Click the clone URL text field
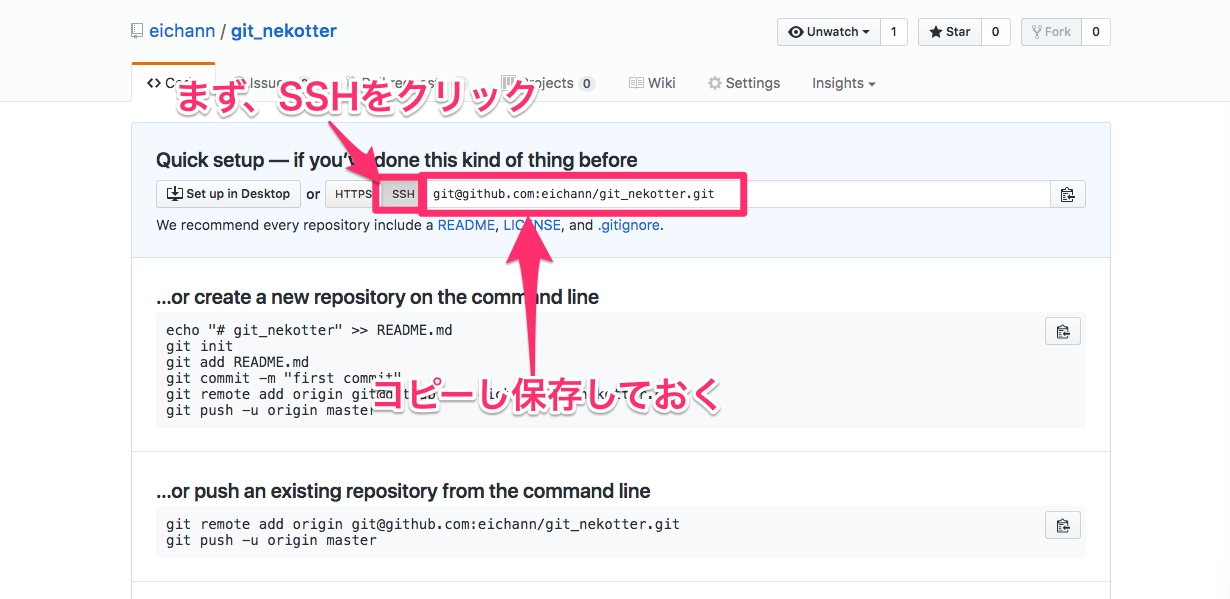 [737, 194]
